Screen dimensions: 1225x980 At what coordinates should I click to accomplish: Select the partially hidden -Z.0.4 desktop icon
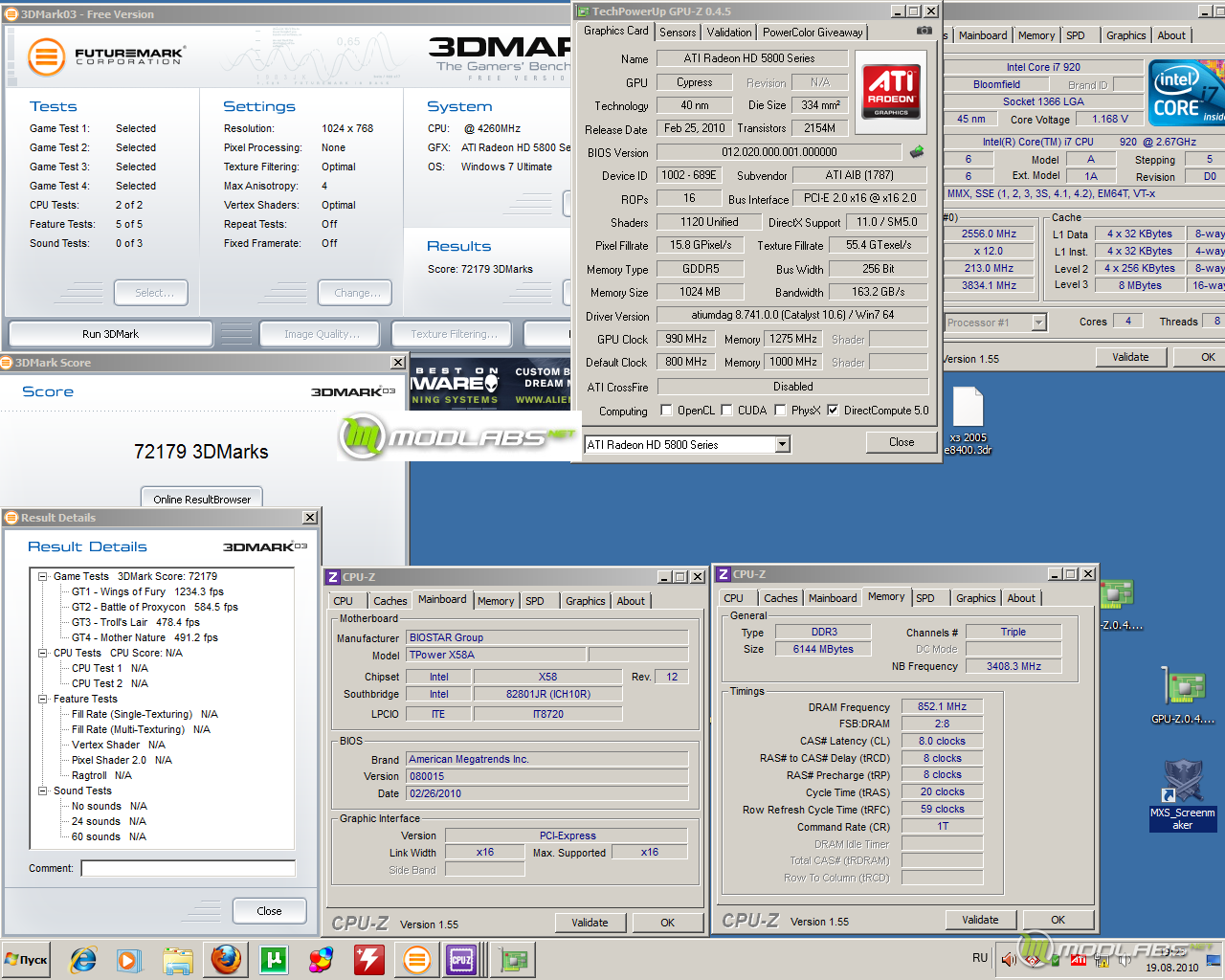pos(1119,605)
